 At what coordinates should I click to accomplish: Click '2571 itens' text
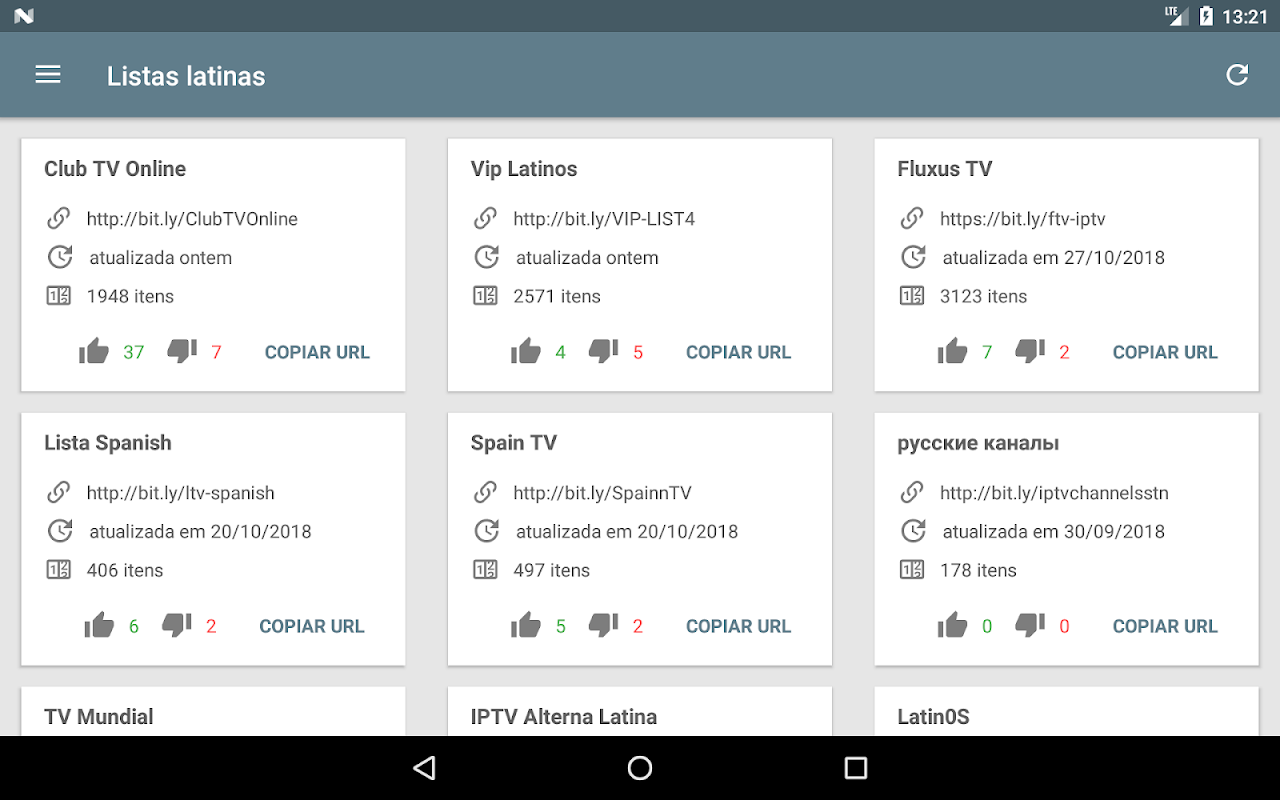click(557, 296)
